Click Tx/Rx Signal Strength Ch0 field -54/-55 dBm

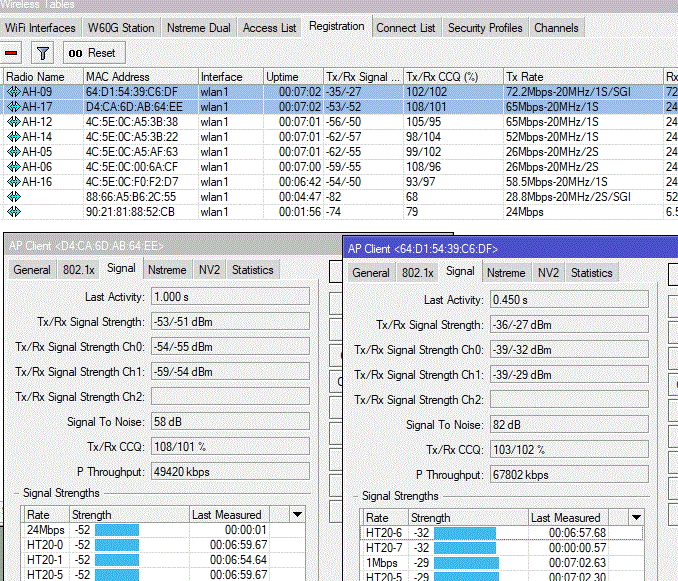point(230,347)
